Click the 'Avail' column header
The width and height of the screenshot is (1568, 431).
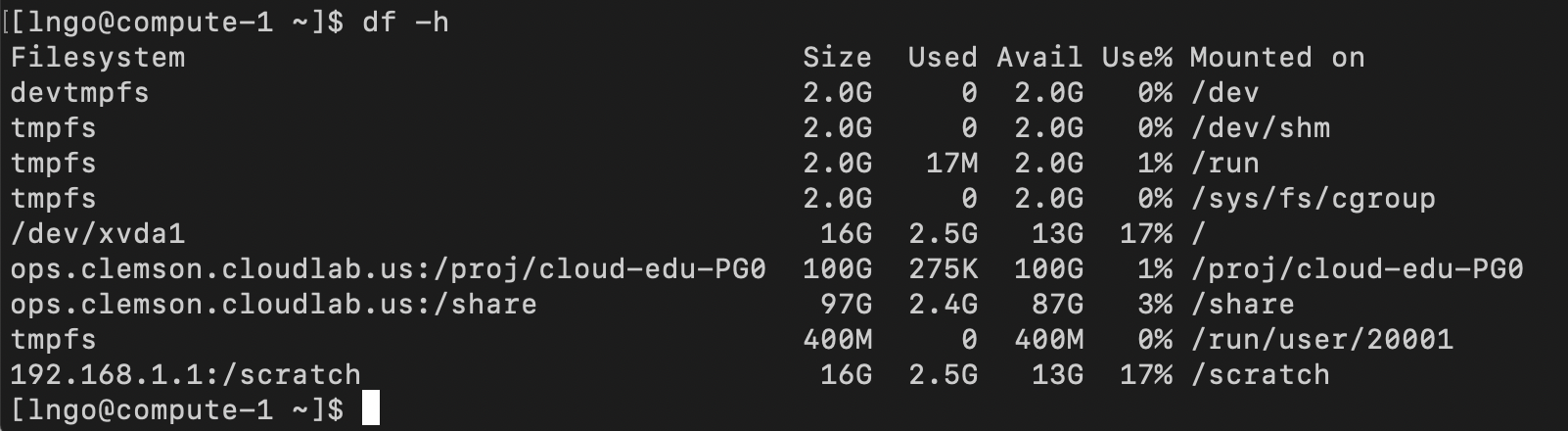[1039, 58]
